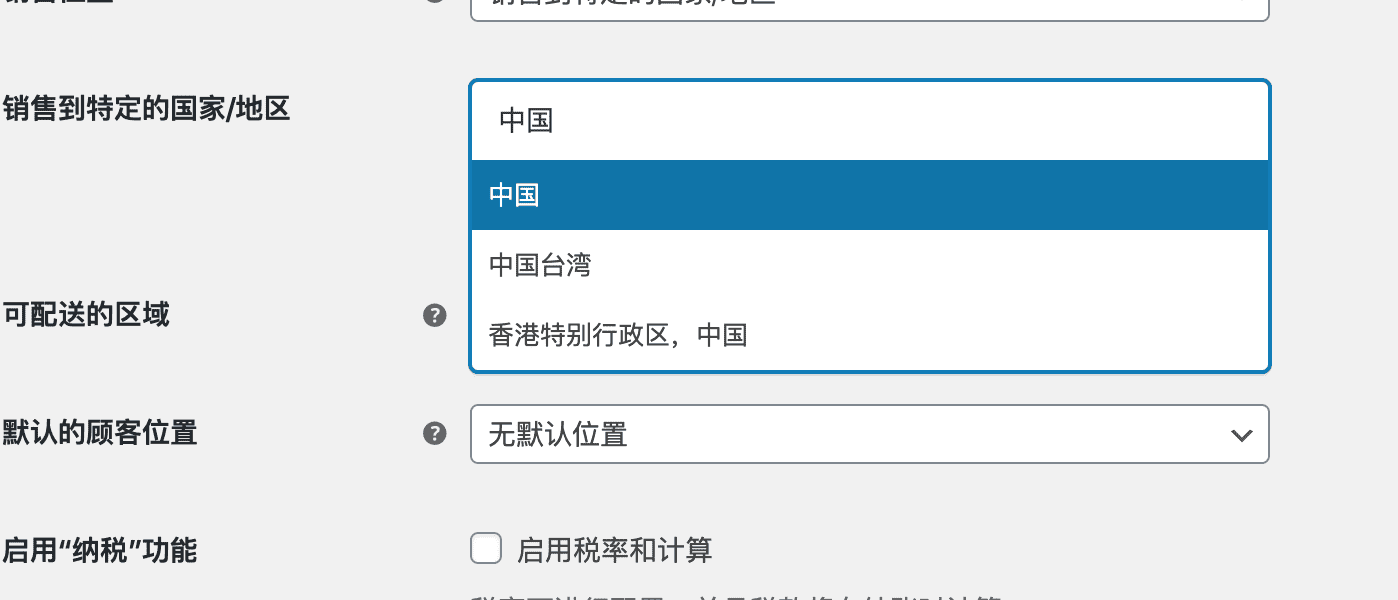The height and width of the screenshot is (600, 1398).
Task: Click the help icon beside 默认的顾客位置
Action: click(x=435, y=433)
